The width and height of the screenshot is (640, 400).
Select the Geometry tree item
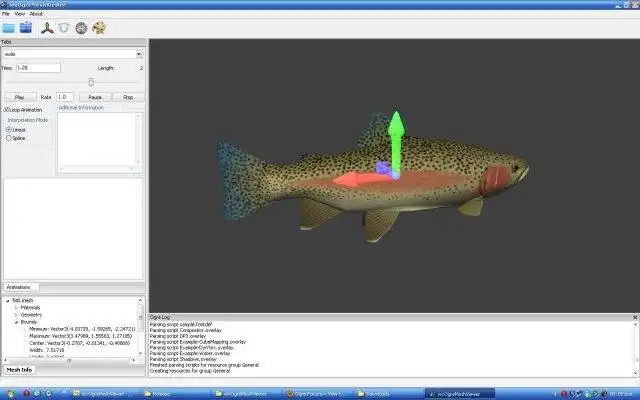31,315
